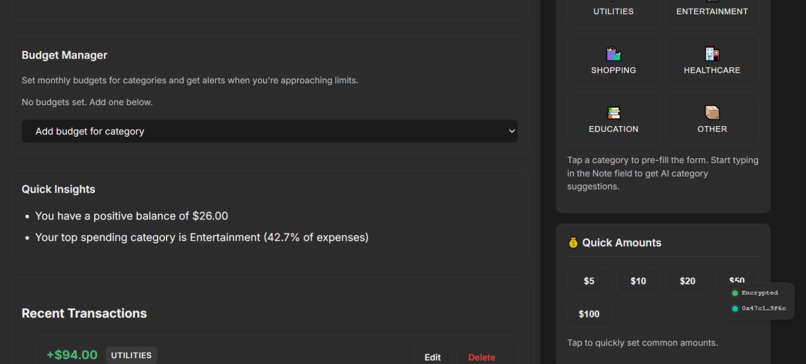Viewport: 806px width, 364px height.
Task: Click the EDUCATION label text
Action: tap(613, 129)
